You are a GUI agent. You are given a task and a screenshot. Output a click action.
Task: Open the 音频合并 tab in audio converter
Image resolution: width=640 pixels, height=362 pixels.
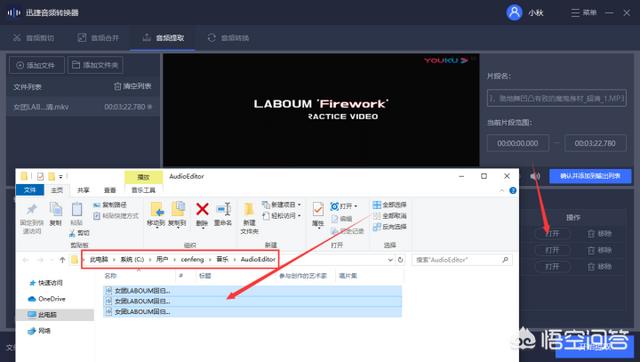(x=98, y=38)
